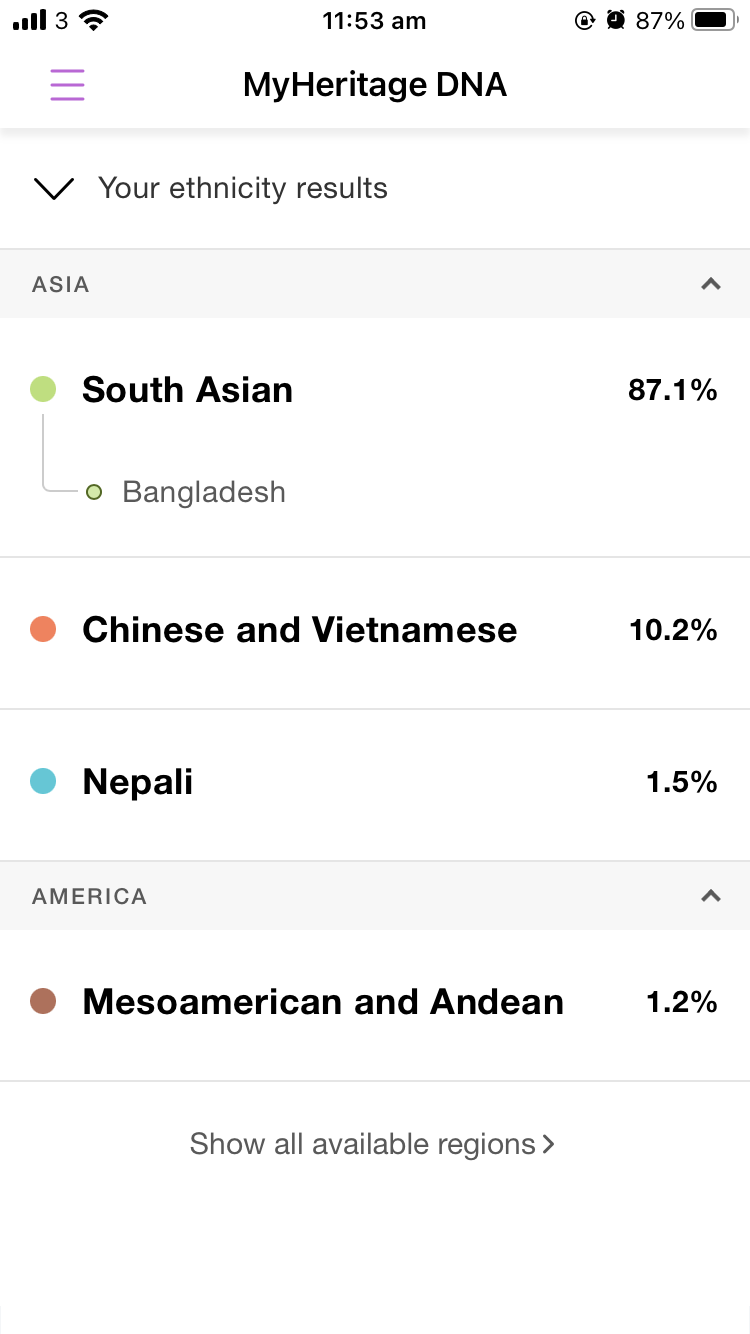The width and height of the screenshot is (750, 1334).
Task: Collapse the America section
Action: 711,896
